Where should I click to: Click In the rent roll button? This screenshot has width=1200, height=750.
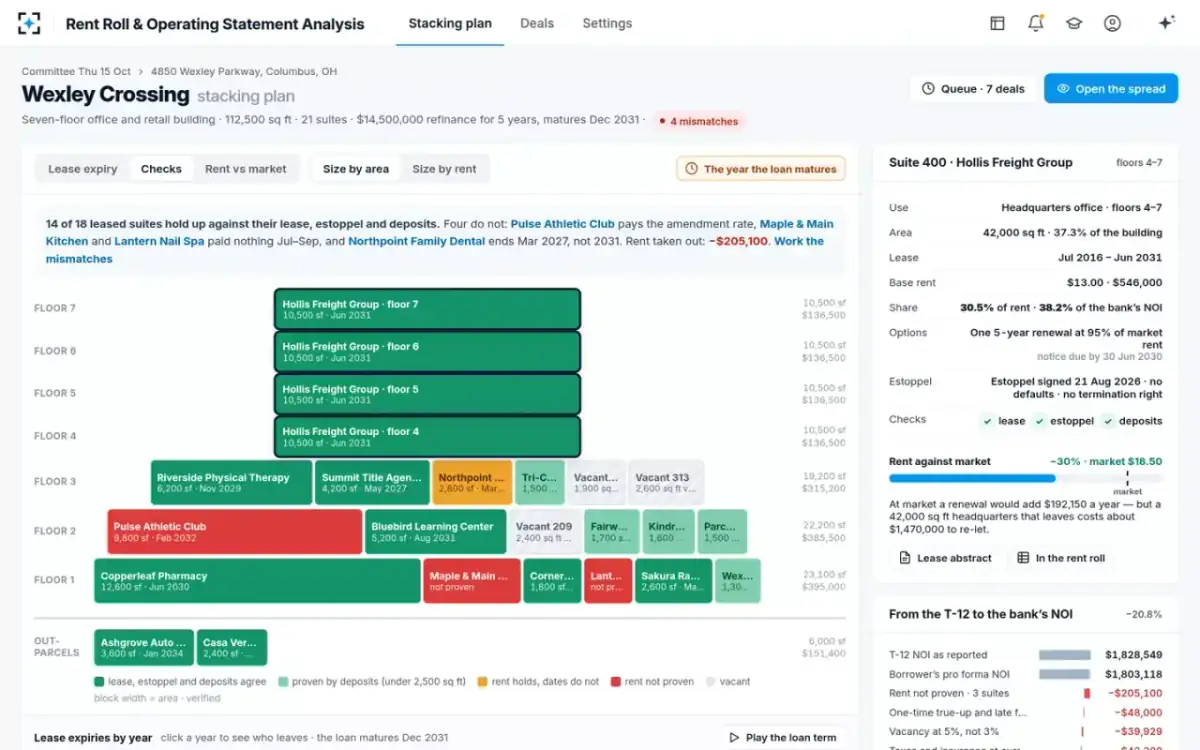point(1061,558)
